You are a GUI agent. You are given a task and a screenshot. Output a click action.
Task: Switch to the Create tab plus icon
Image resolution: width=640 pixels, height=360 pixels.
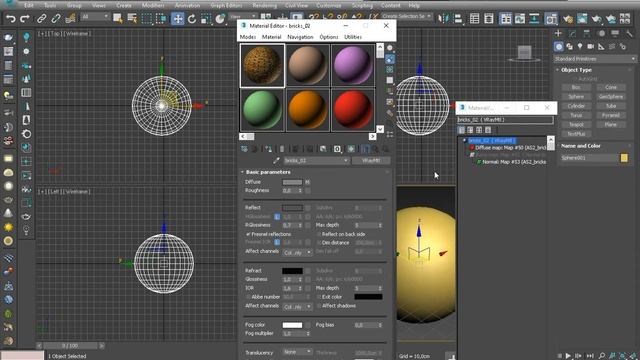(x=558, y=33)
